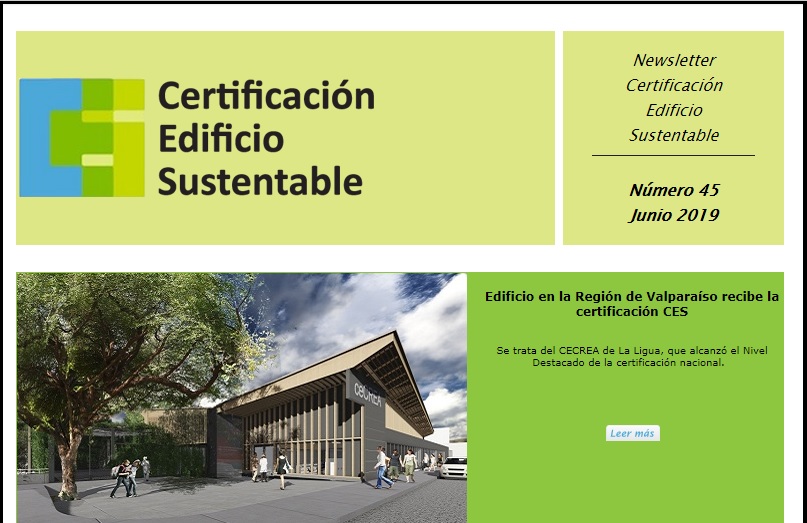Image resolution: width=807 pixels, height=523 pixels.
Task: Click the white car in the rendering
Action: coord(453,467)
